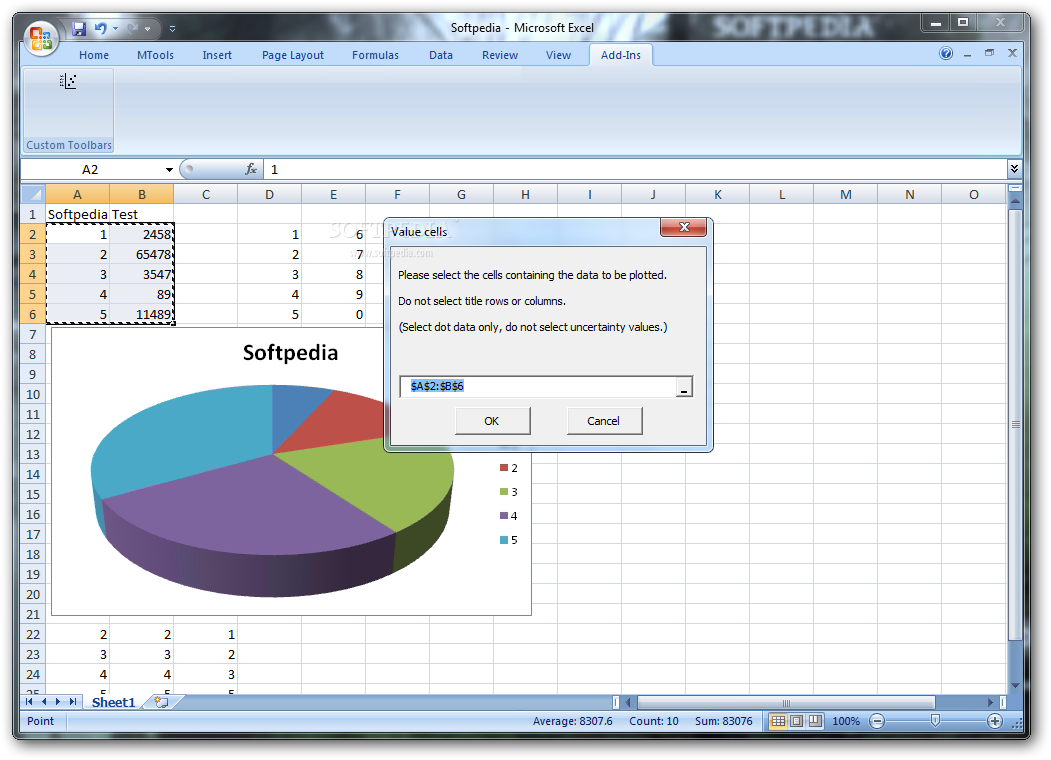
Task: Click the Select All corner button
Action: (33, 194)
